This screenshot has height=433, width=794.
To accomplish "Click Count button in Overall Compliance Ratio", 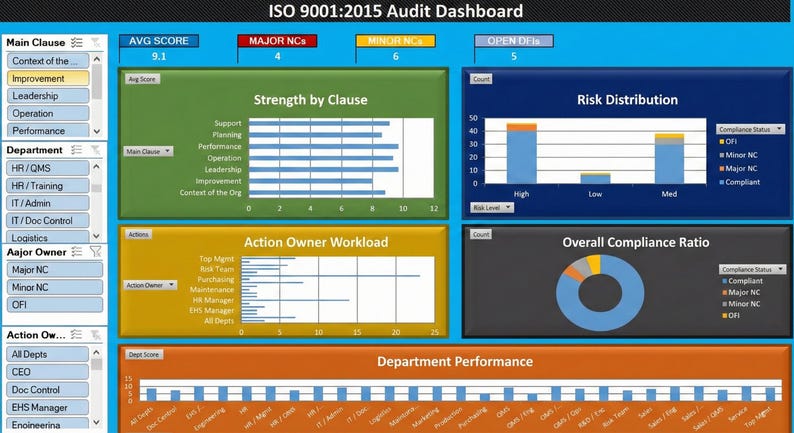I will [x=481, y=234].
